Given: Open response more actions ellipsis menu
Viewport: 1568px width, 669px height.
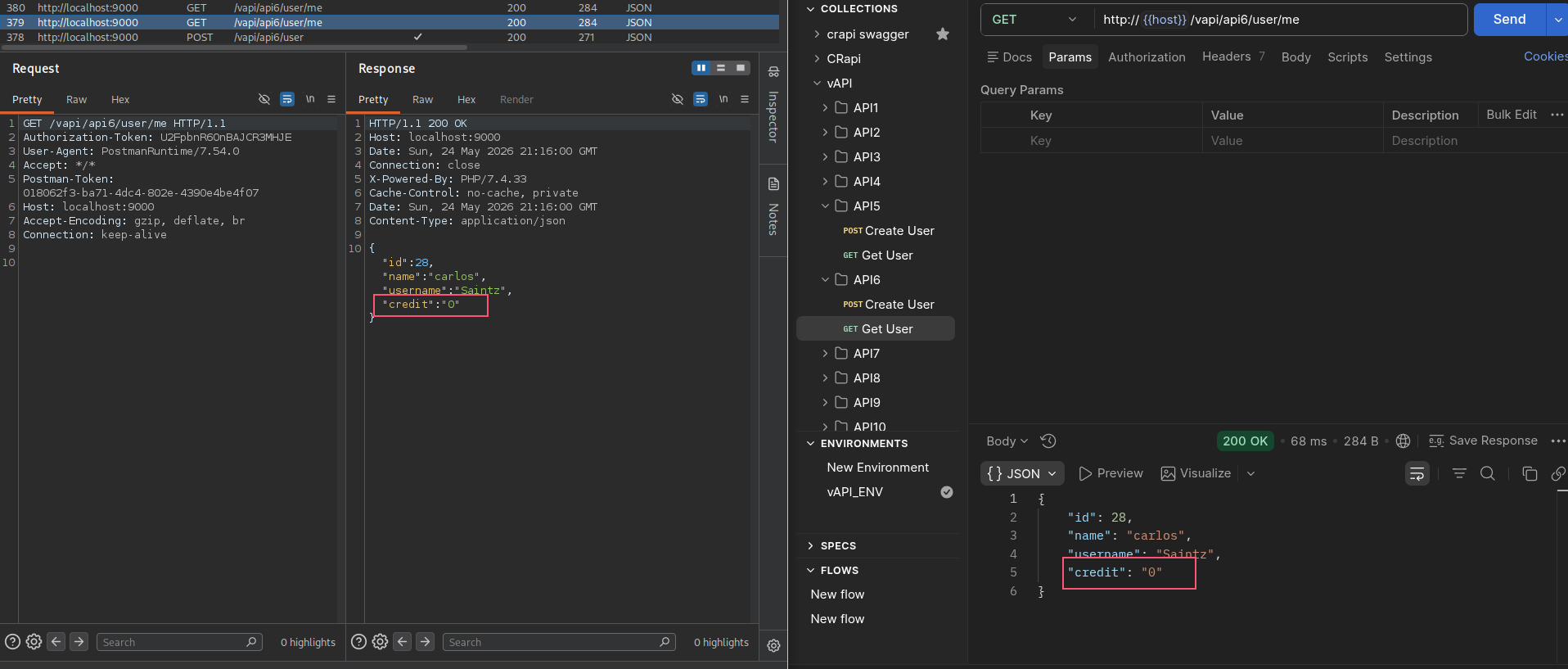Looking at the screenshot, I should coord(1558,441).
